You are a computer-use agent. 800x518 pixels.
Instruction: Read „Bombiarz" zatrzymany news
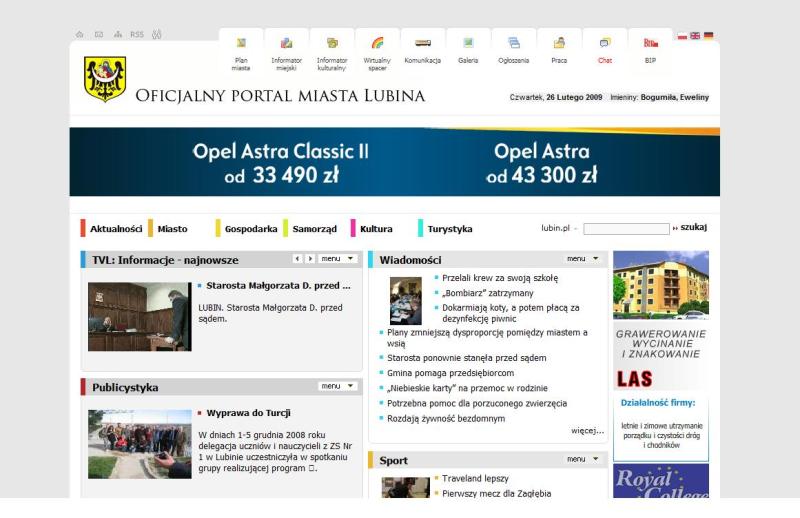[488, 293]
